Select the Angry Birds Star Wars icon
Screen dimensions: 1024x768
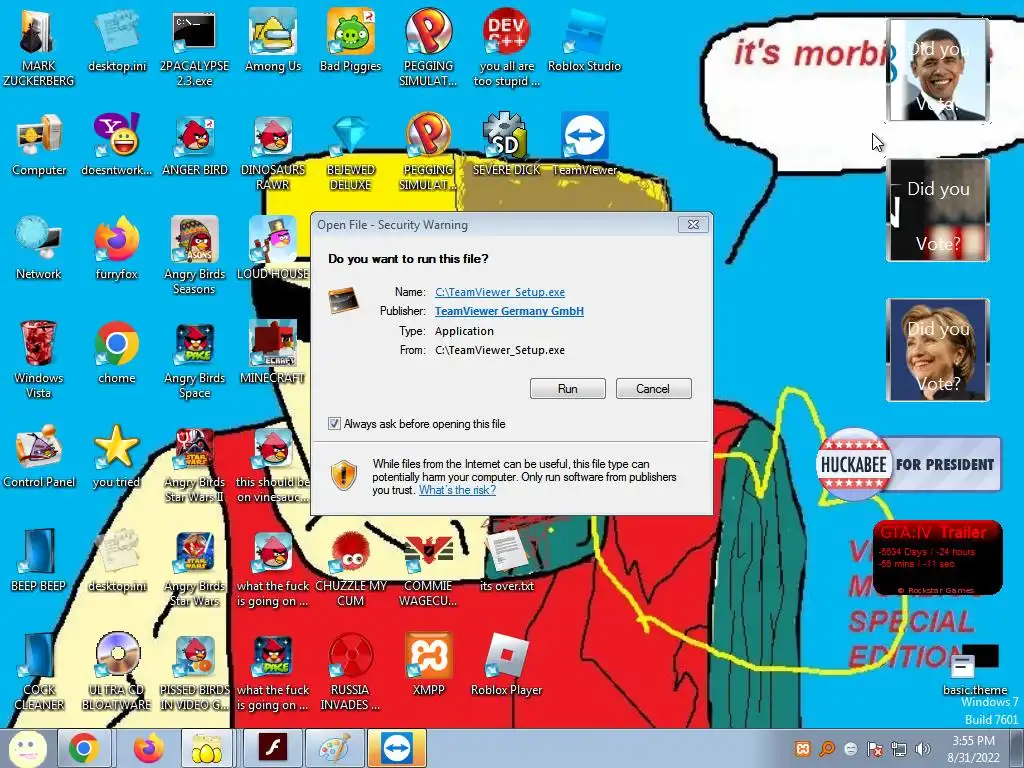tap(194, 569)
